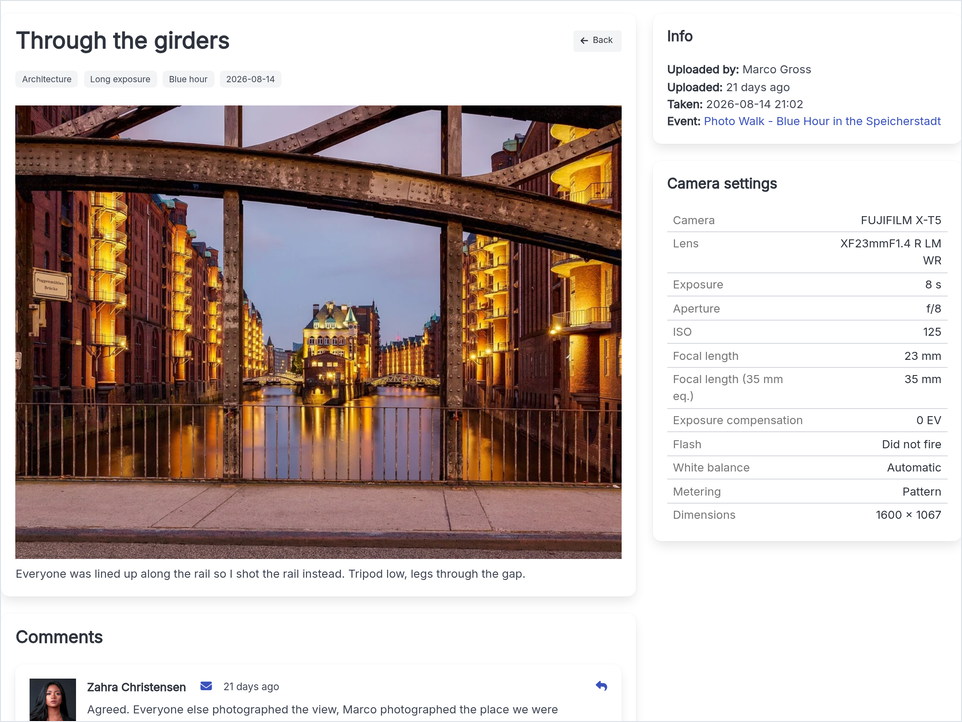Image resolution: width=962 pixels, height=722 pixels.
Task: Click the flash value Did not fire
Action: (912, 444)
